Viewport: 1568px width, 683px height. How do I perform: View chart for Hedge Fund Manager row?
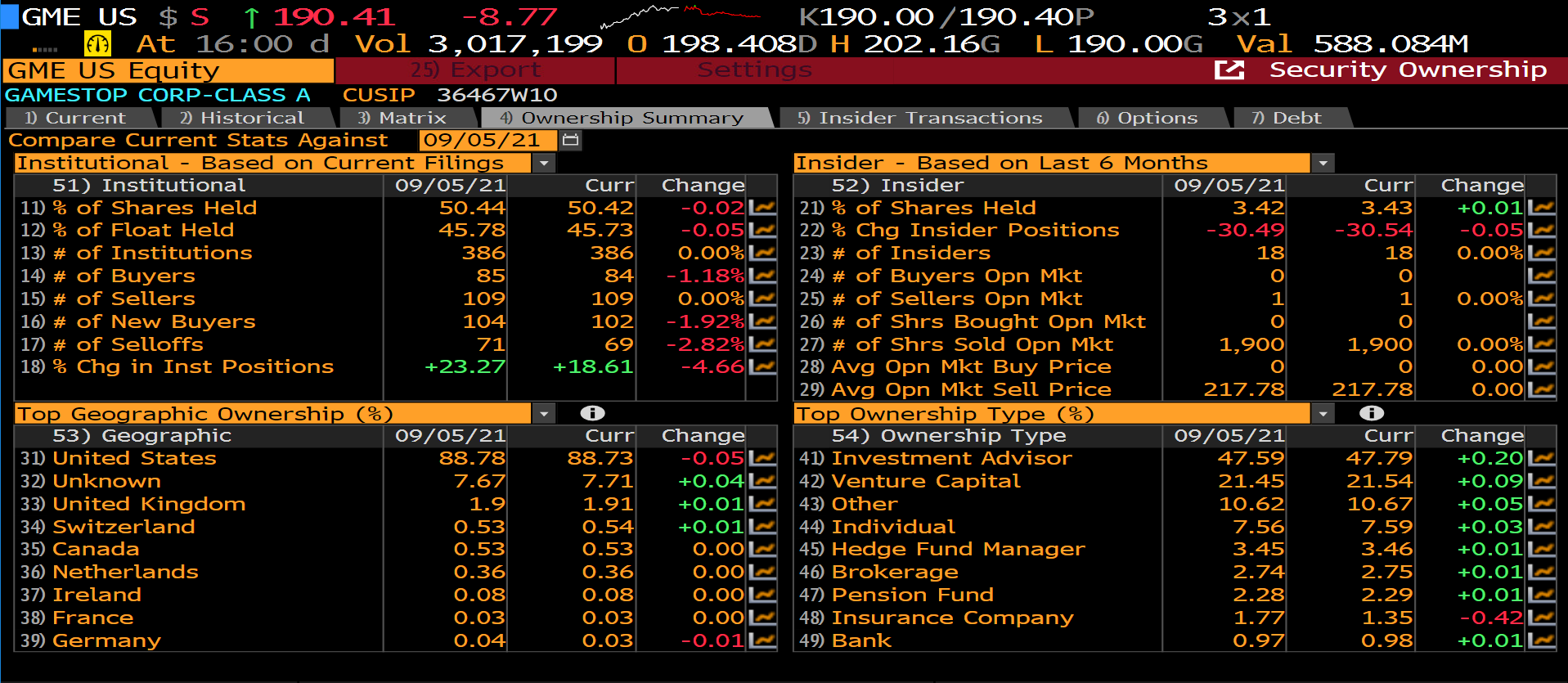1542,549
